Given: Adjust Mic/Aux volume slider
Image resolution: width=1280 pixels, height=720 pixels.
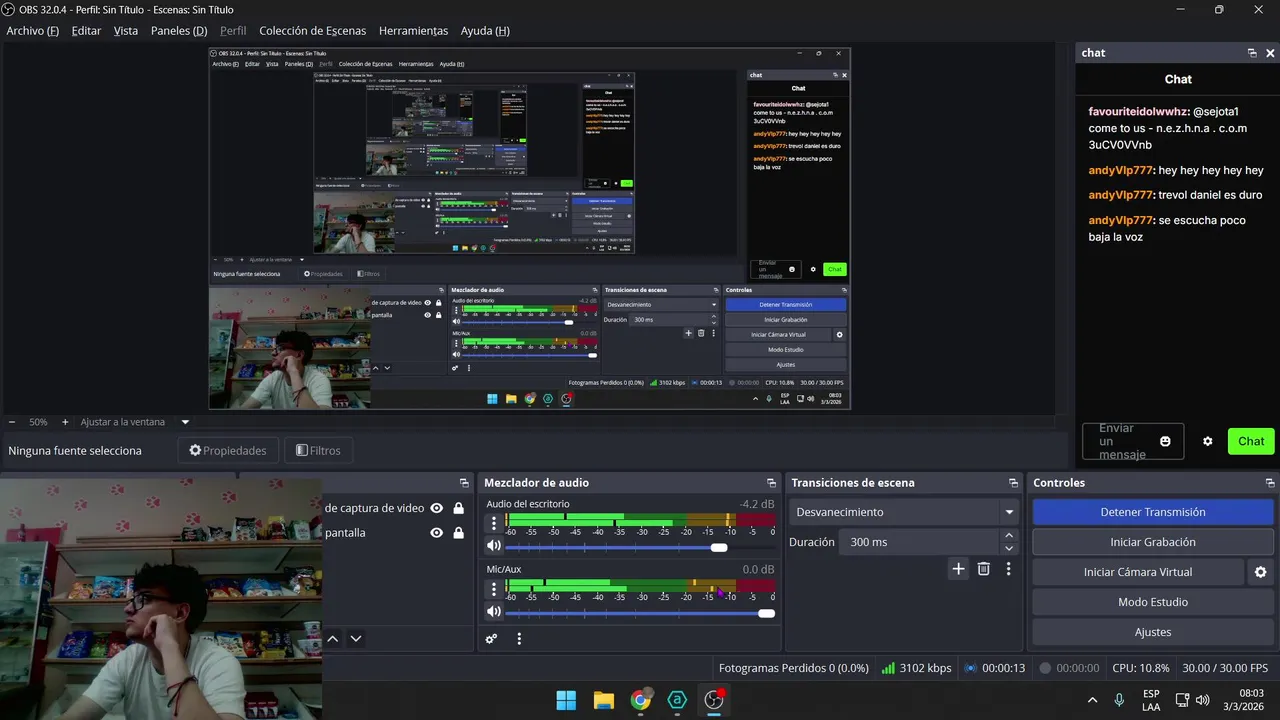Looking at the screenshot, I should (640, 613).
